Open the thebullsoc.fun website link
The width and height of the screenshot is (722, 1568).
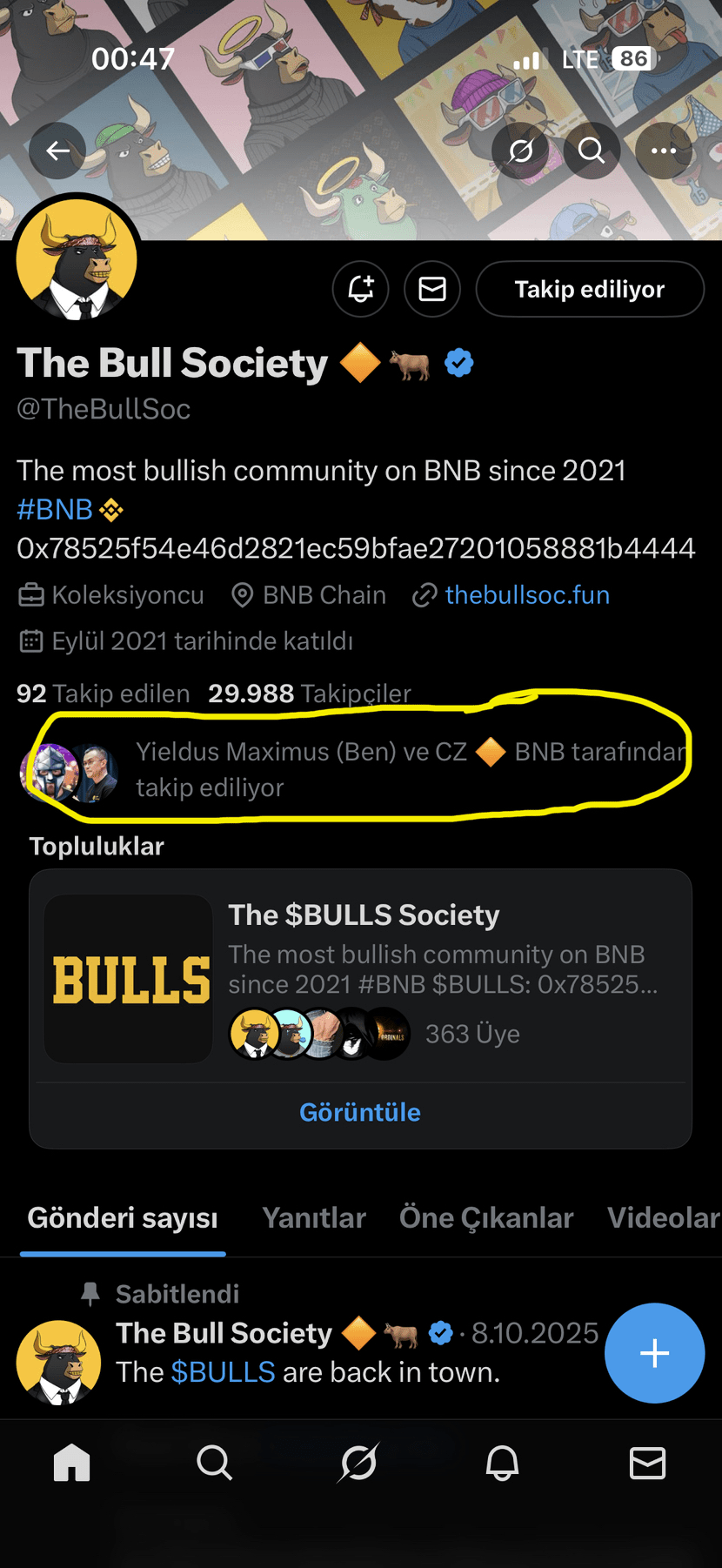click(526, 595)
